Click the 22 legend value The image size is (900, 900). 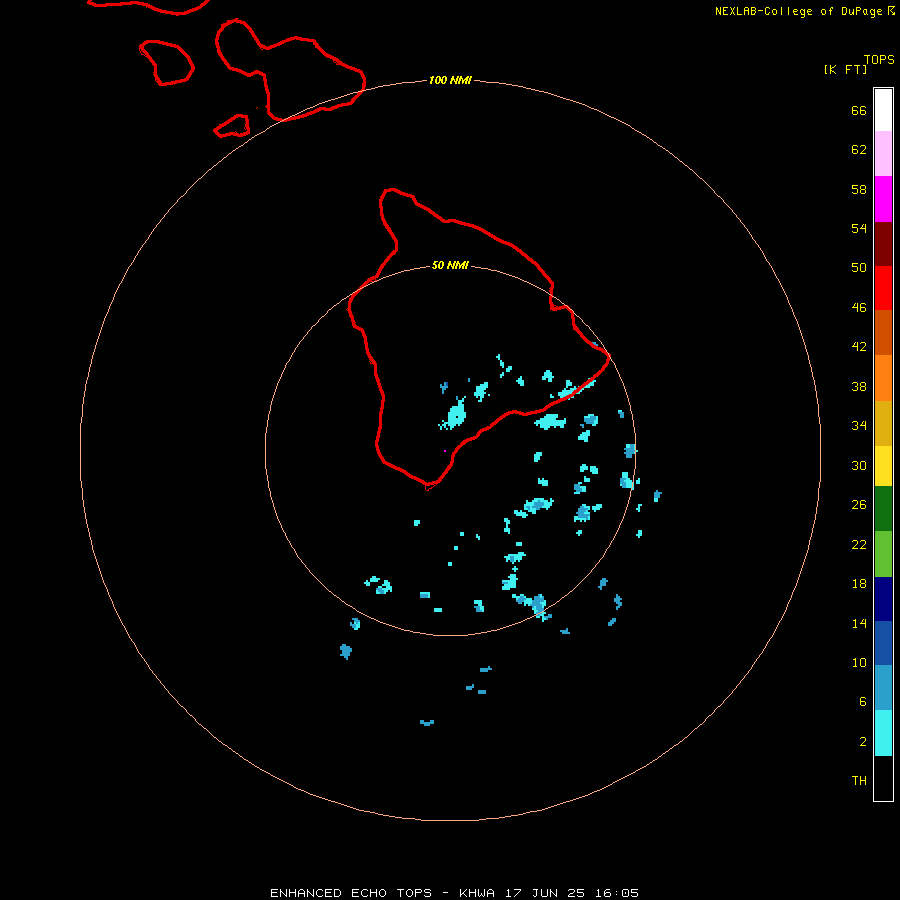[x=859, y=545]
